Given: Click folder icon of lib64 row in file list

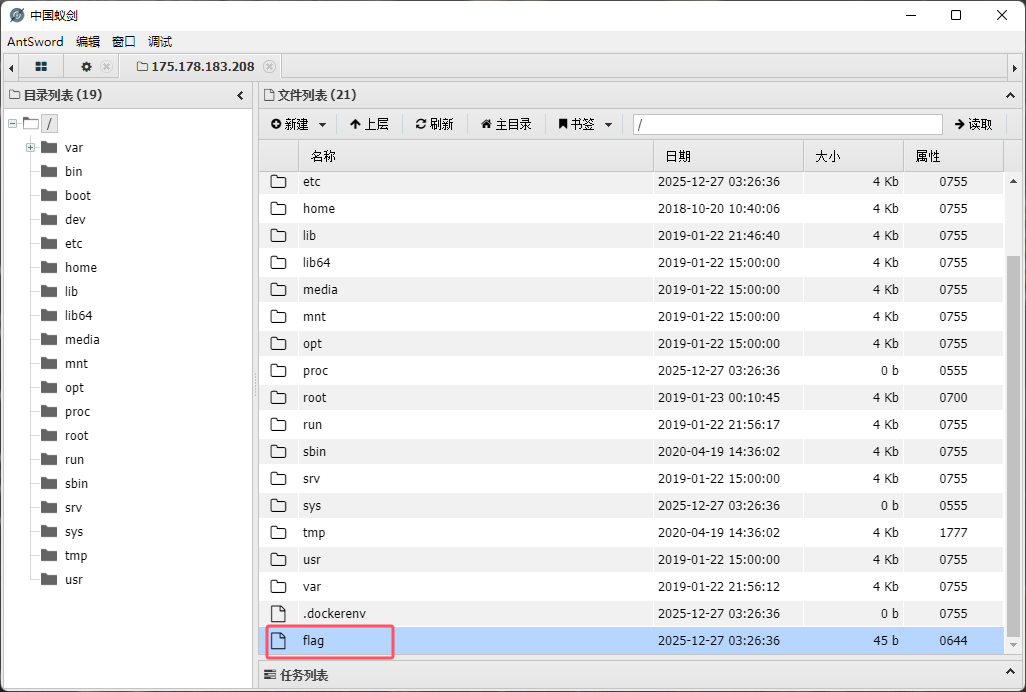Looking at the screenshot, I should coord(279,262).
